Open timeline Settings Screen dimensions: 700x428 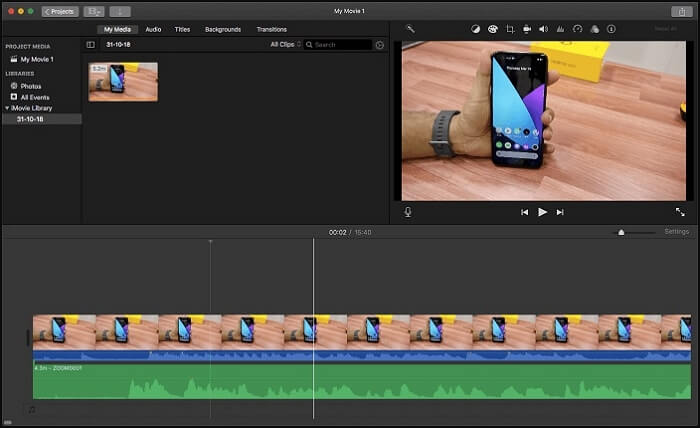[x=677, y=232]
